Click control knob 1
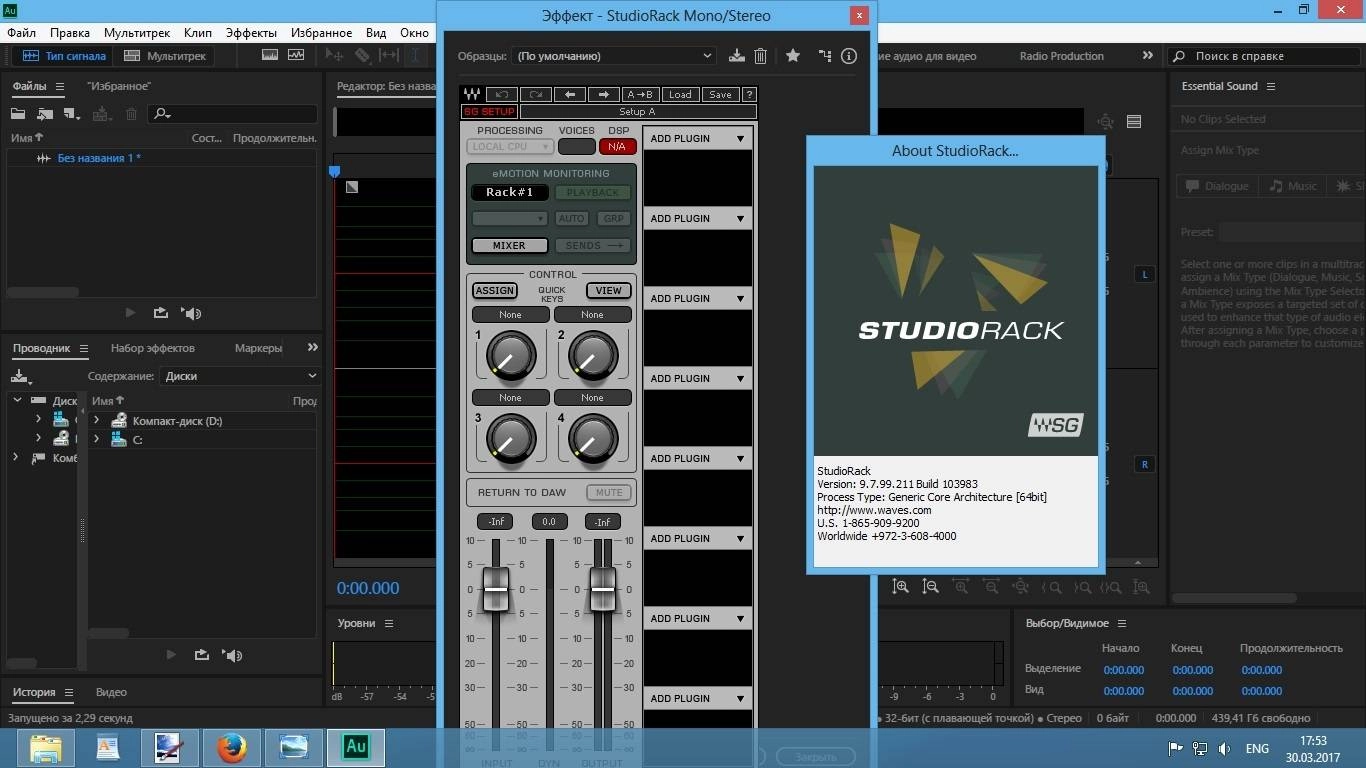The height and width of the screenshot is (768, 1366). [511, 356]
